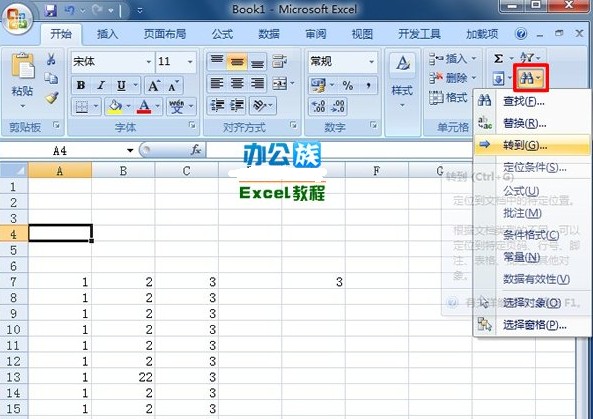Image resolution: width=593 pixels, height=419 pixels.
Task: Click the Merge and Center icon
Action: pyautogui.click(x=280, y=84)
